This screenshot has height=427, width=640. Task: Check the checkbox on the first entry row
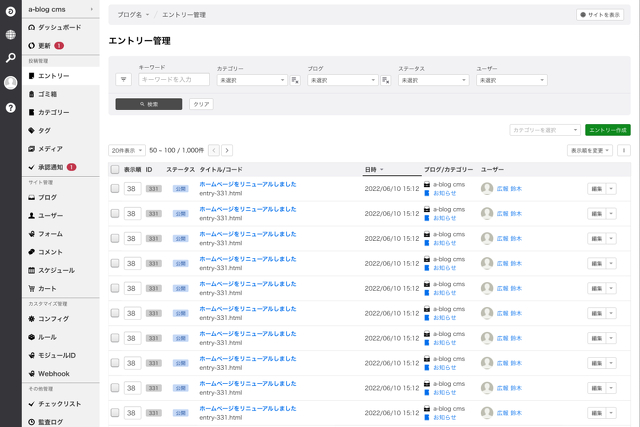115,187
